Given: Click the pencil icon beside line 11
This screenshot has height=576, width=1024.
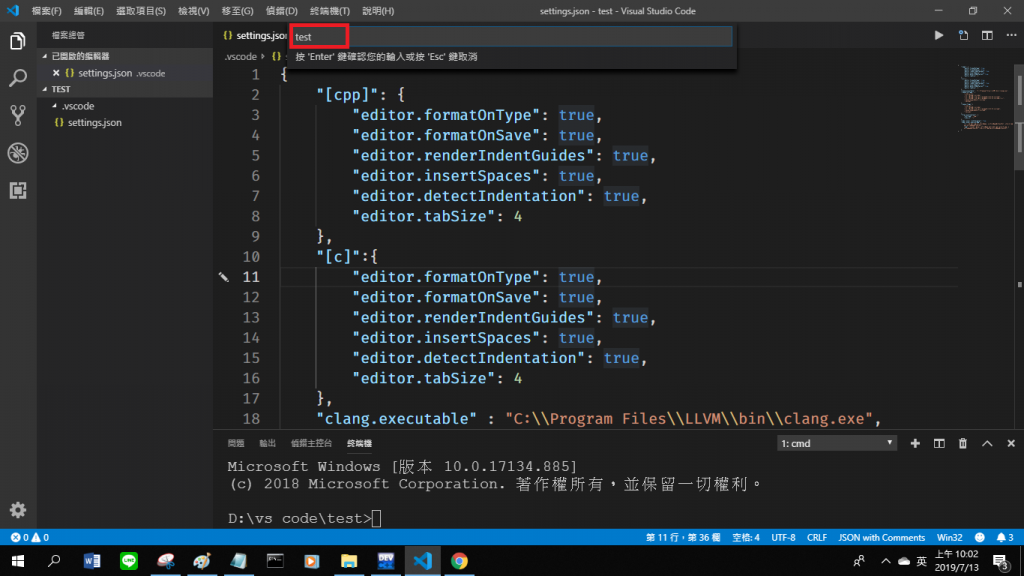Looking at the screenshot, I should 224,277.
